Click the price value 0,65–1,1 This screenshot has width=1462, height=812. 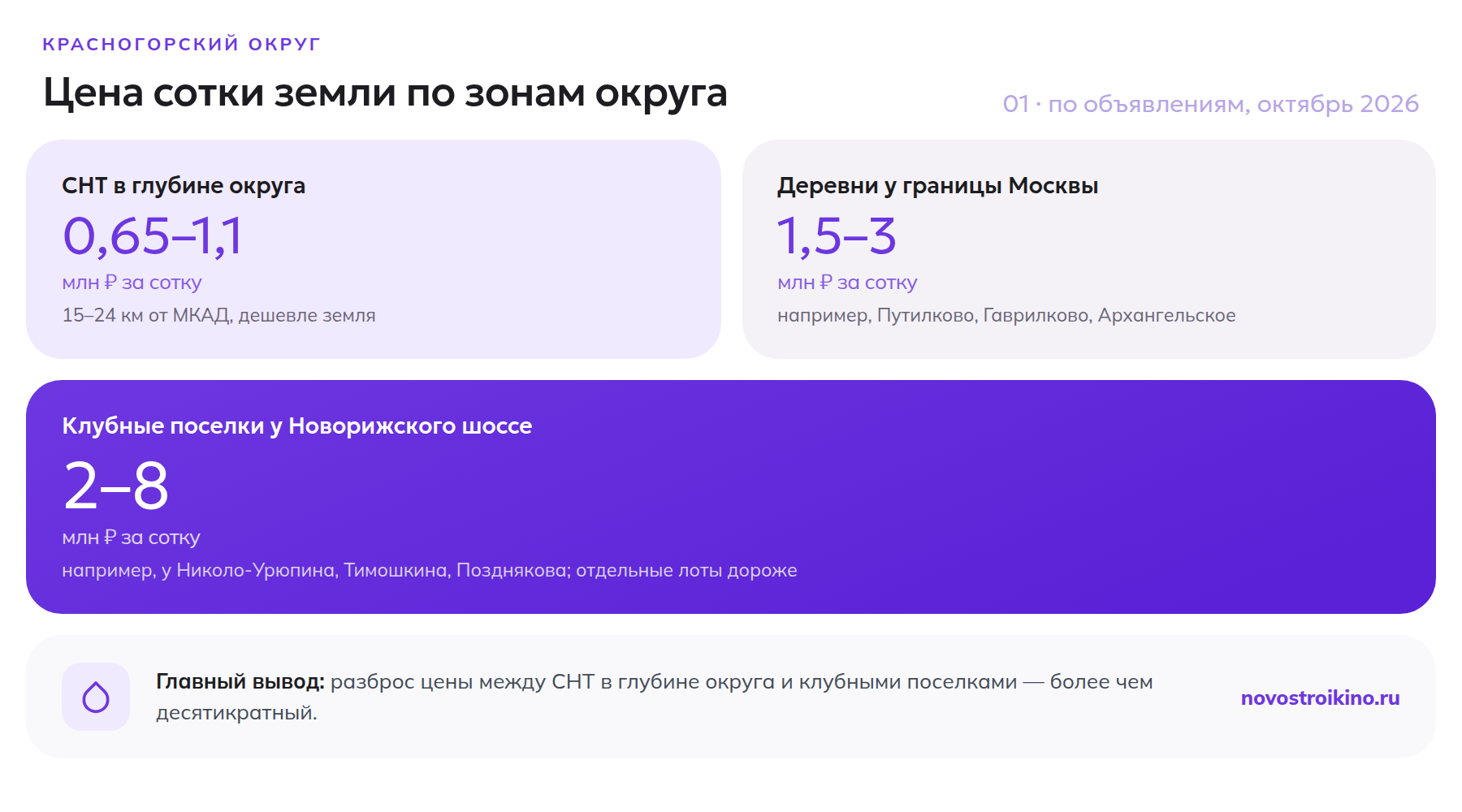pos(153,236)
